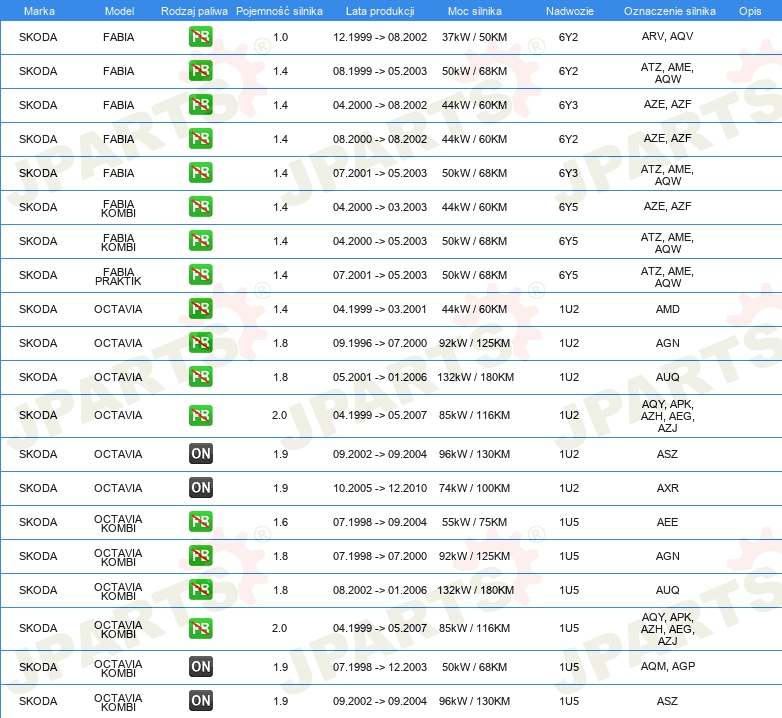This screenshot has height=718, width=782.
Task: Click ON diesel icon in Octavia Kombi 1U5 ASZ row
Action: (200, 701)
